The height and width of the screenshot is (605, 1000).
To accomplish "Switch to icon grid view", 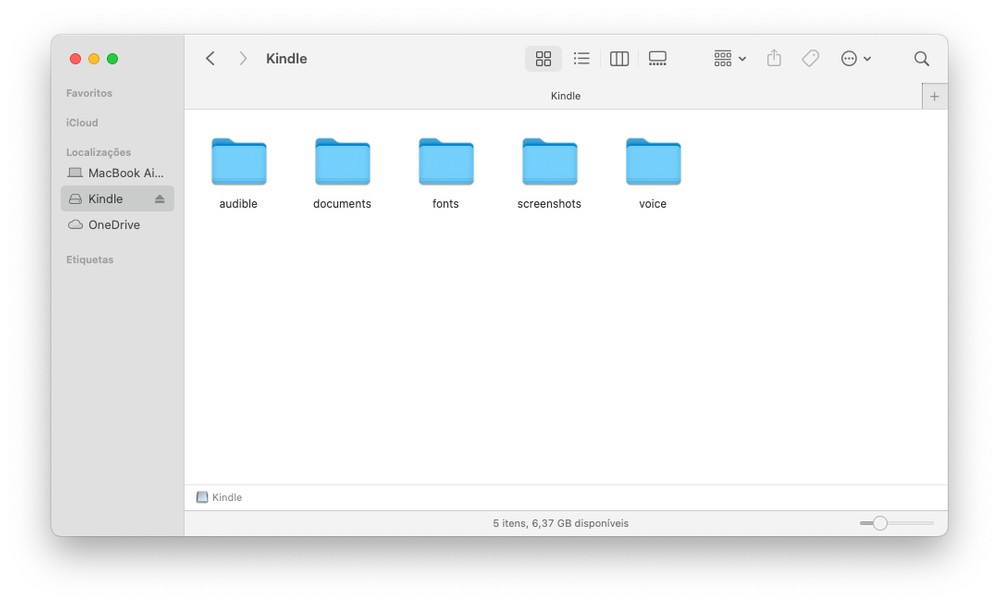I will tap(543, 59).
